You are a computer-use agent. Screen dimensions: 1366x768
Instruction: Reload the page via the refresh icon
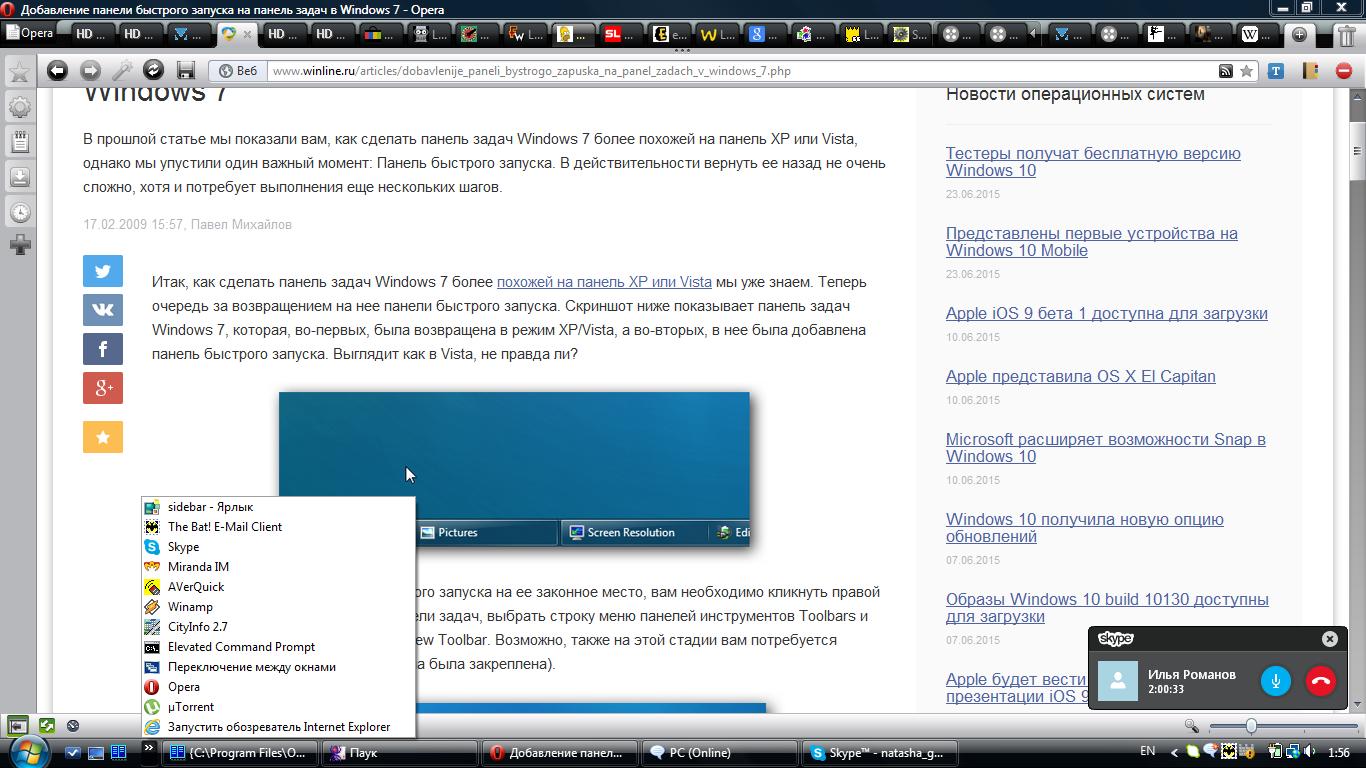[153, 70]
